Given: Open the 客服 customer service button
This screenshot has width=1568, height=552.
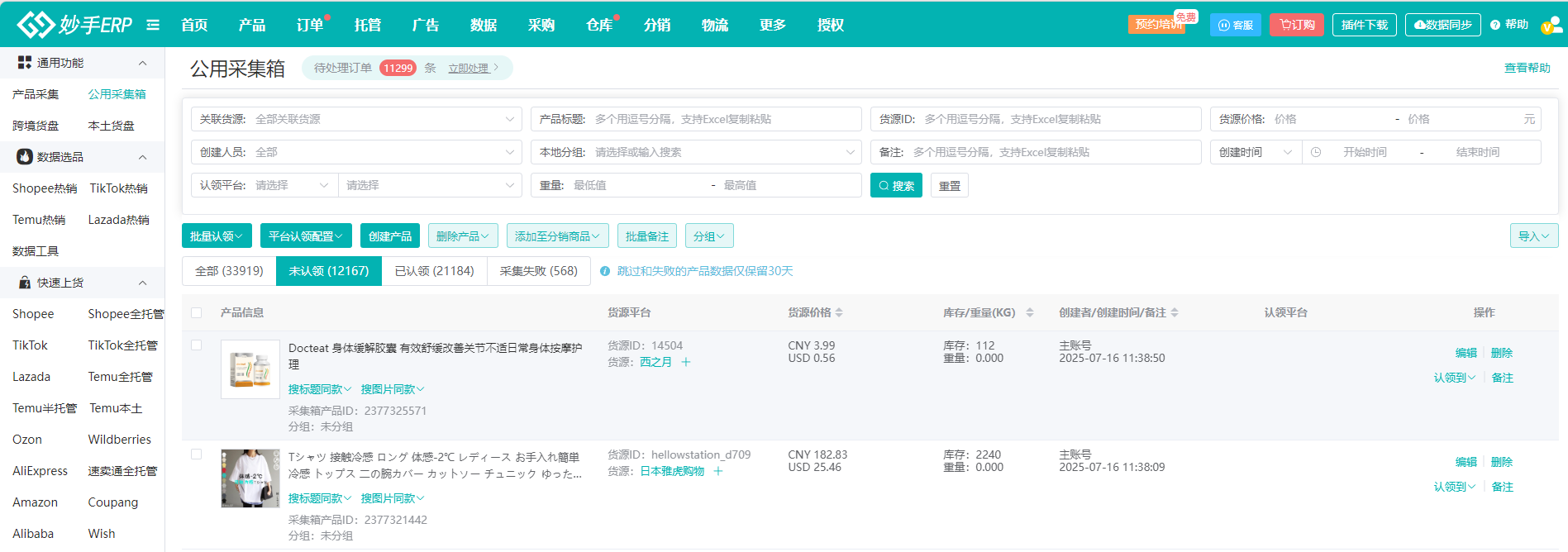Looking at the screenshot, I should (1235, 25).
